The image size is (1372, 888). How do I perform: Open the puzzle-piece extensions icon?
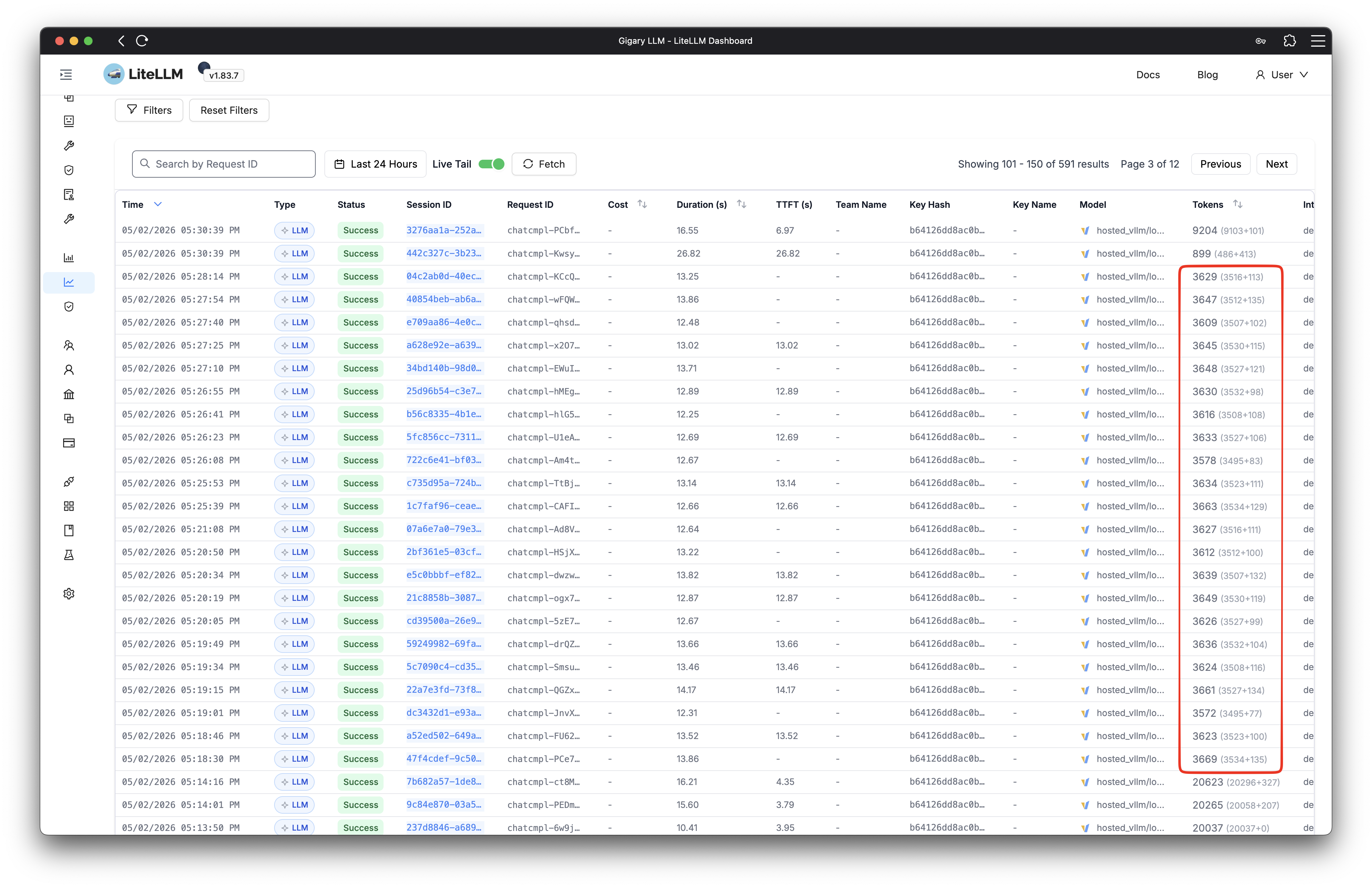click(1289, 40)
